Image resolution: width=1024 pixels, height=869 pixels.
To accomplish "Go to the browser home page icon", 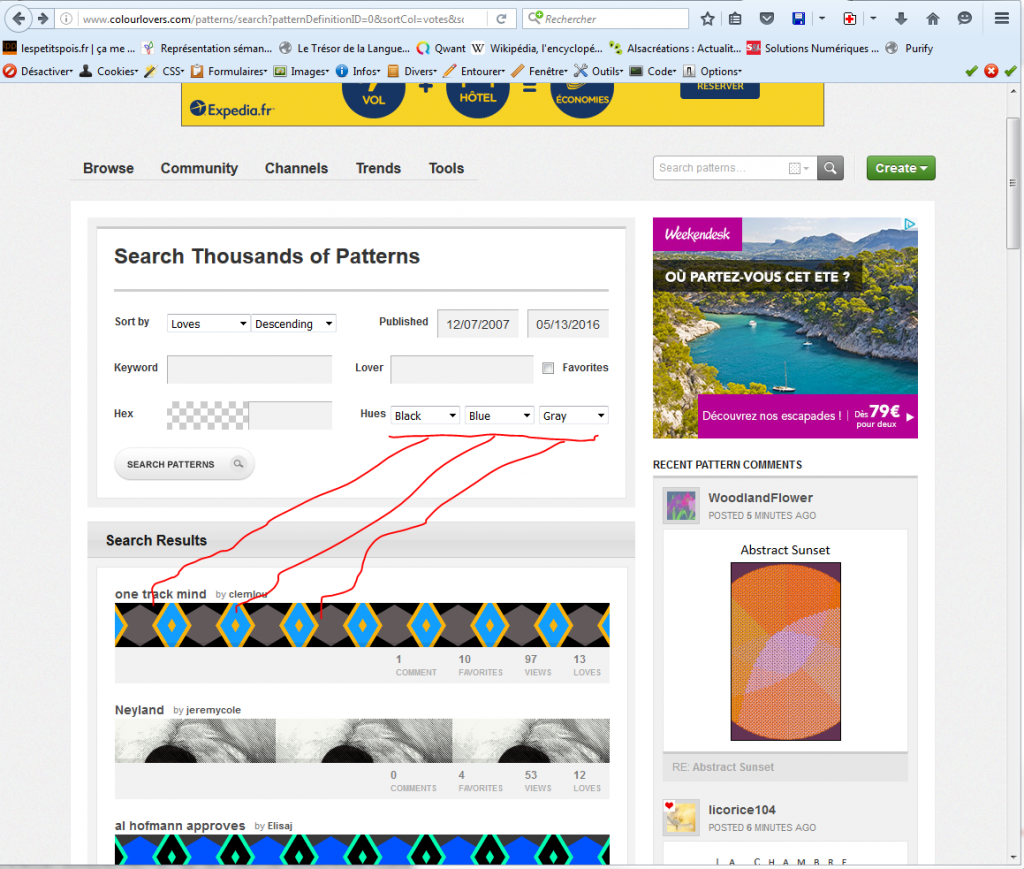I will 933,18.
